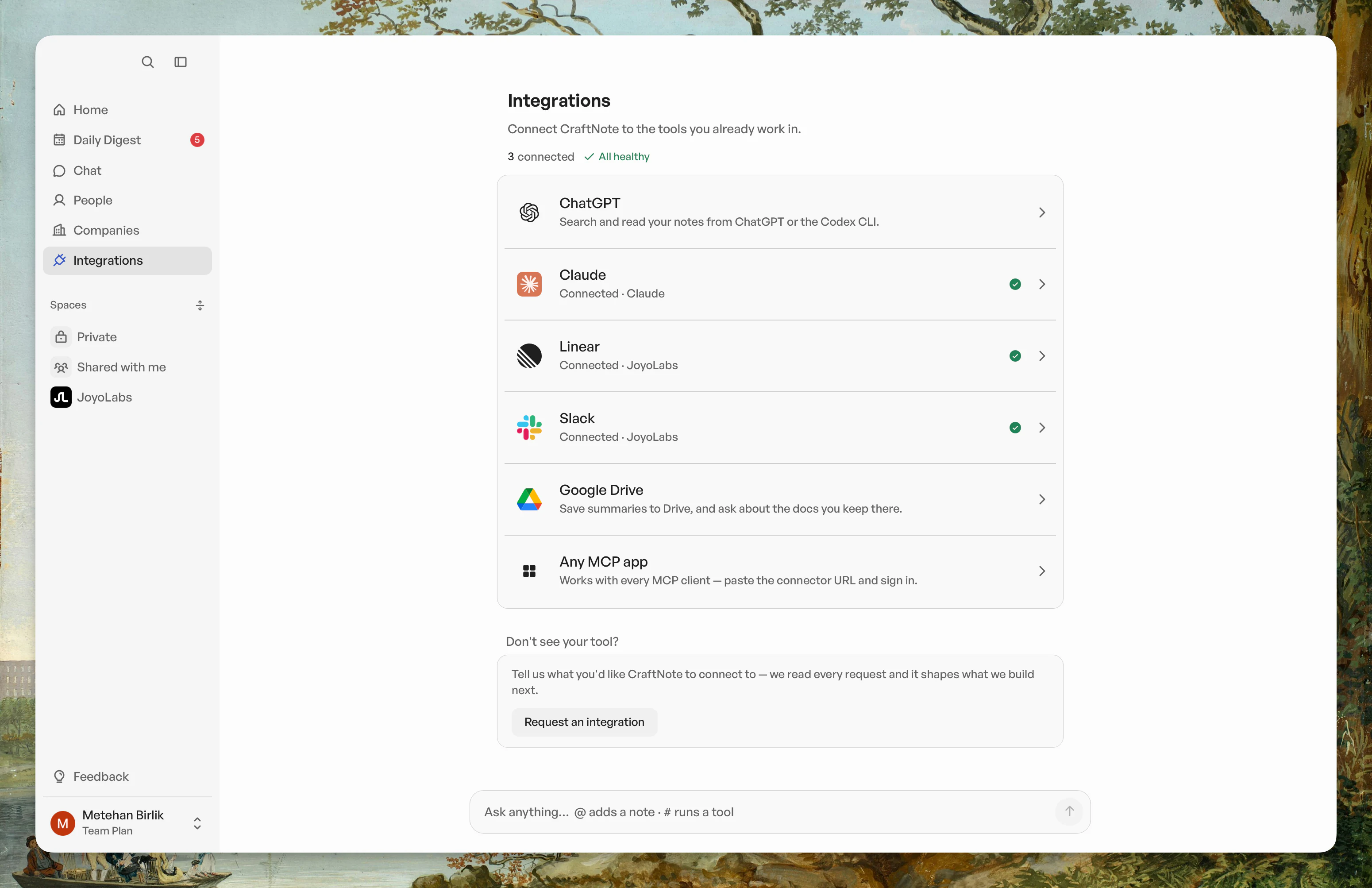Click Linear's "Connected · JoyoLabs" text
Image resolution: width=1372 pixels, height=888 pixels.
[x=618, y=365]
